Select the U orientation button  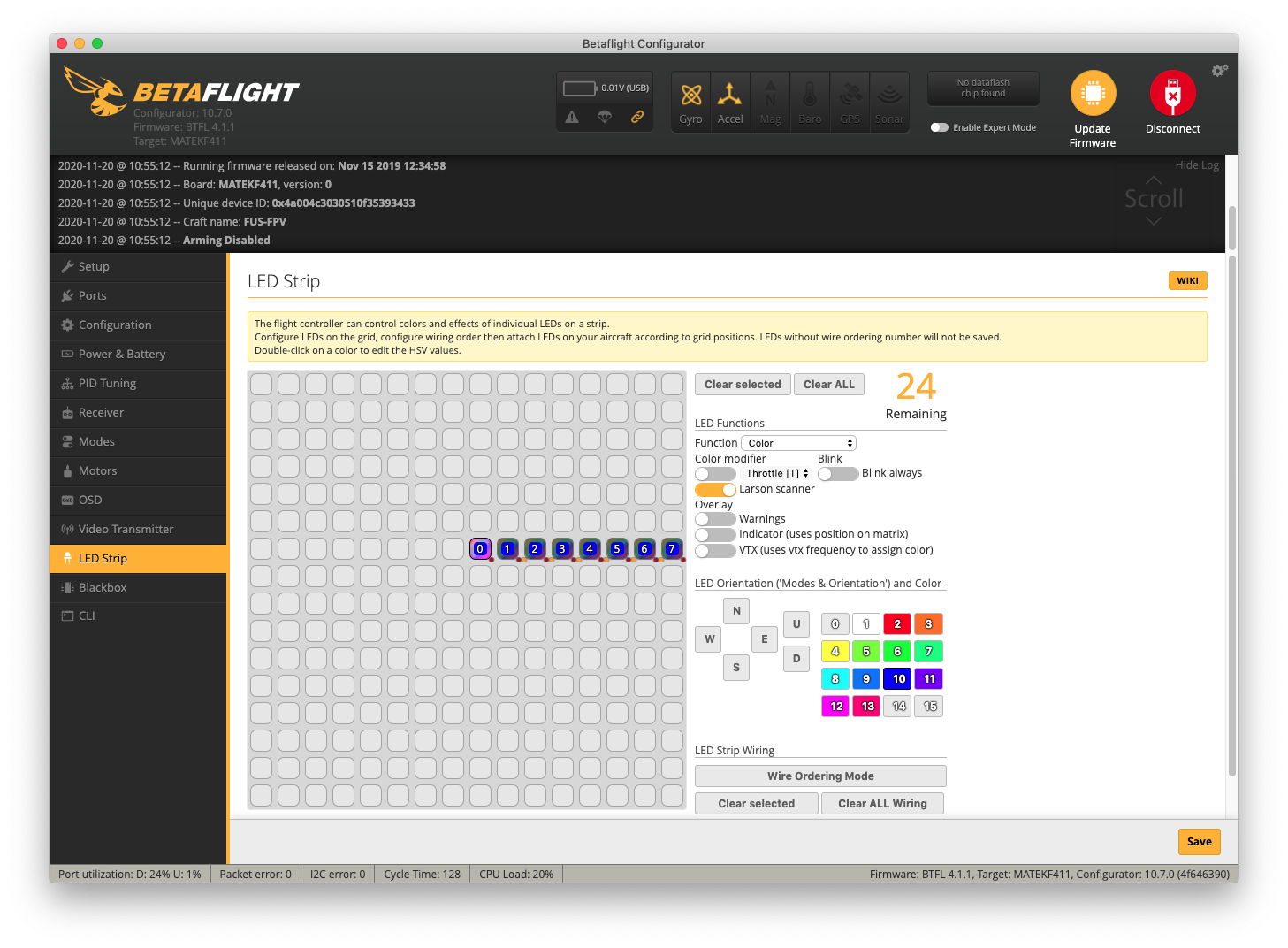(x=796, y=624)
